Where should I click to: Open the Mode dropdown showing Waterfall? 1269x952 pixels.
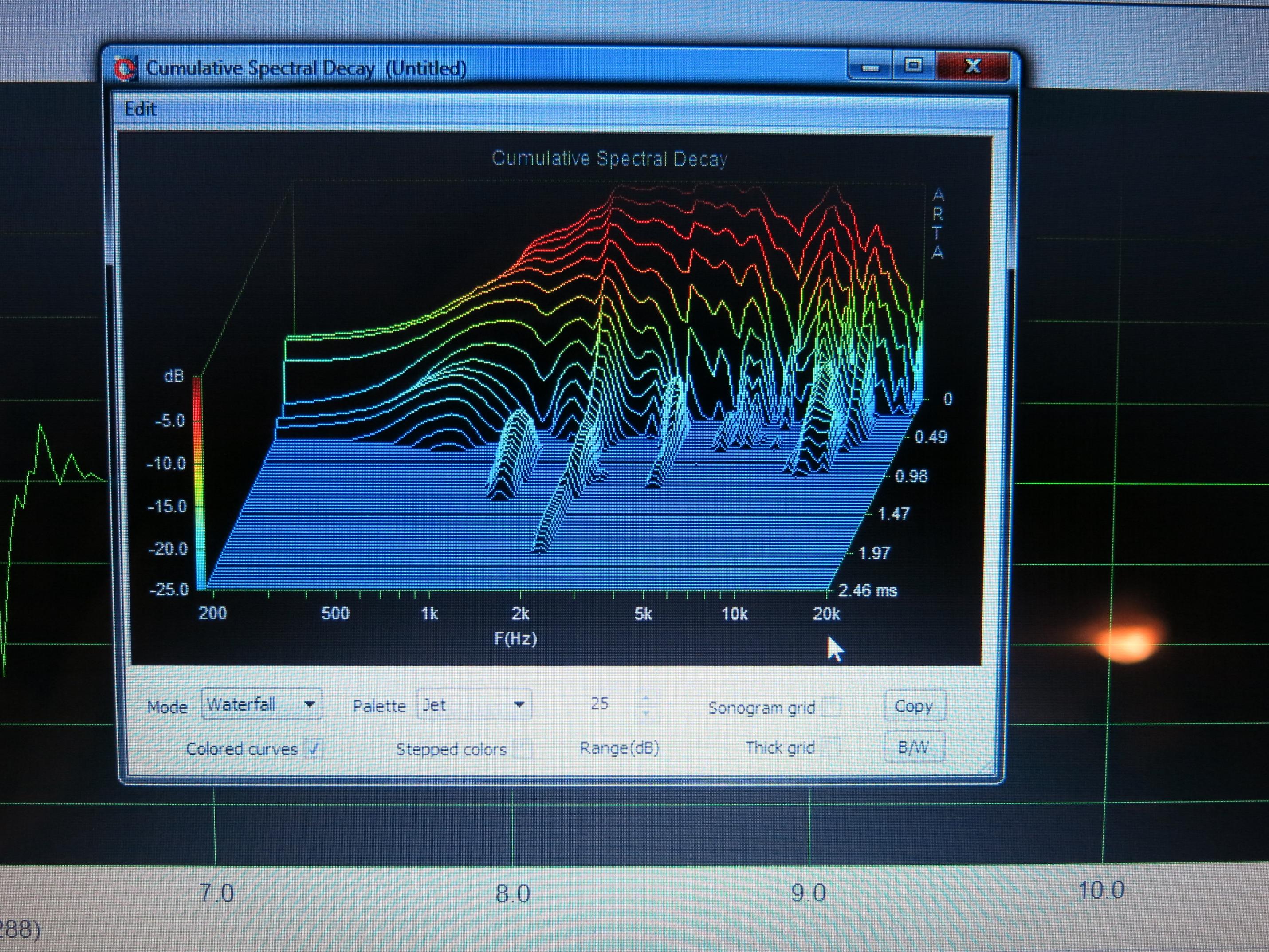(x=262, y=704)
